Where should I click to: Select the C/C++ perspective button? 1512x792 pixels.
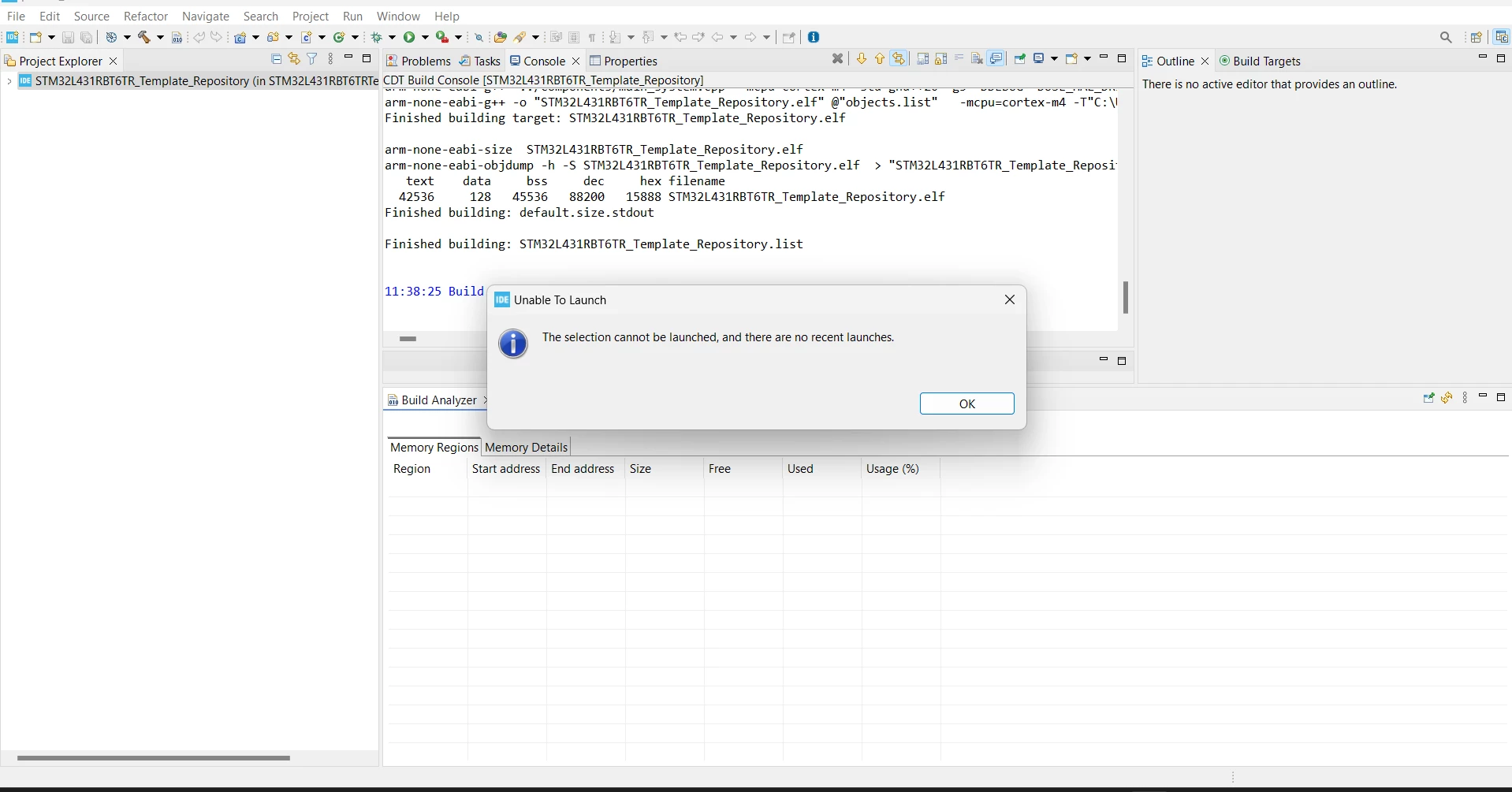(x=1501, y=37)
